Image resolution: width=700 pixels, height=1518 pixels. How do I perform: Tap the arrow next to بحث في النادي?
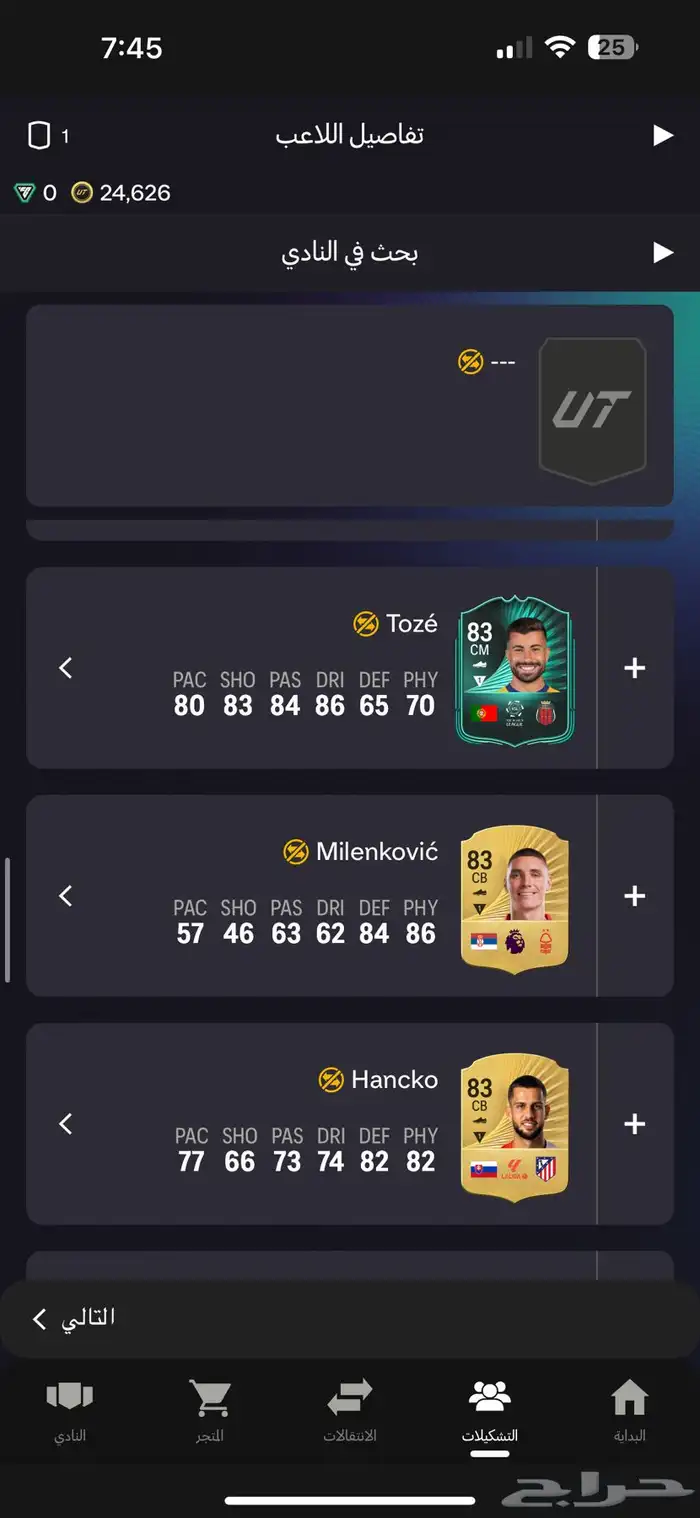point(663,252)
